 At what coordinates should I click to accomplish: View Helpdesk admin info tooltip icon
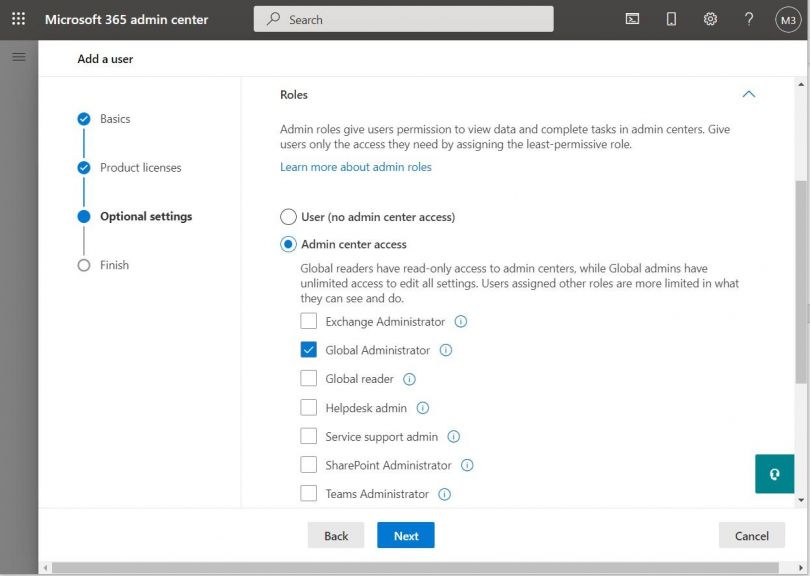tap(422, 408)
